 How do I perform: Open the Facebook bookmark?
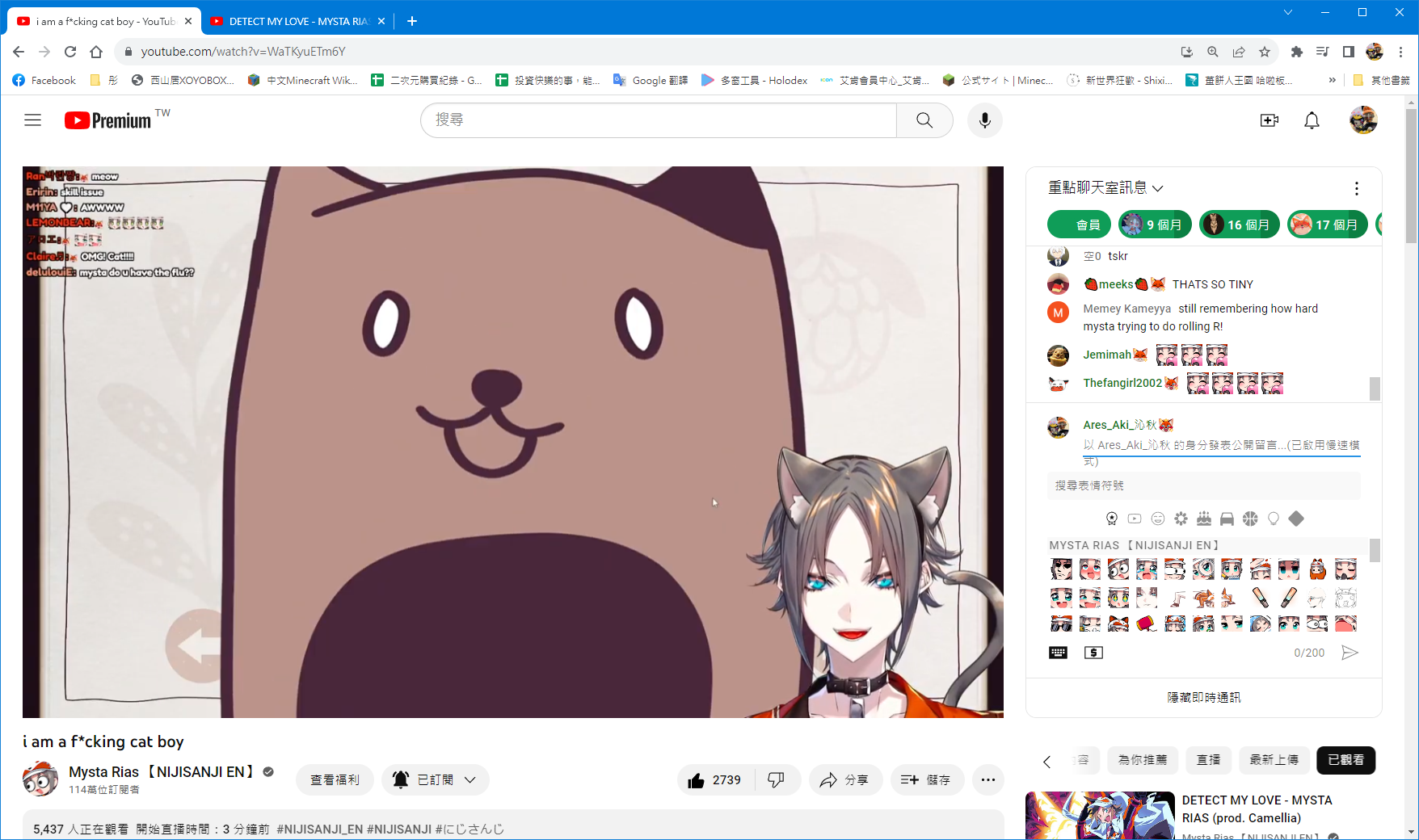coord(44,80)
